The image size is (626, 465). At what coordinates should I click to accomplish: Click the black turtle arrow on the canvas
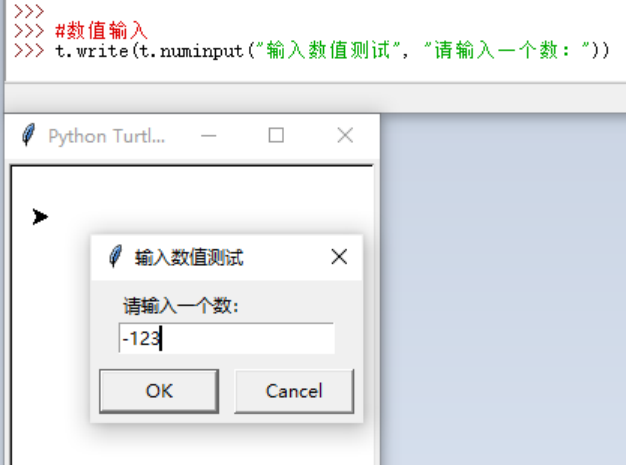pyautogui.click(x=40, y=217)
